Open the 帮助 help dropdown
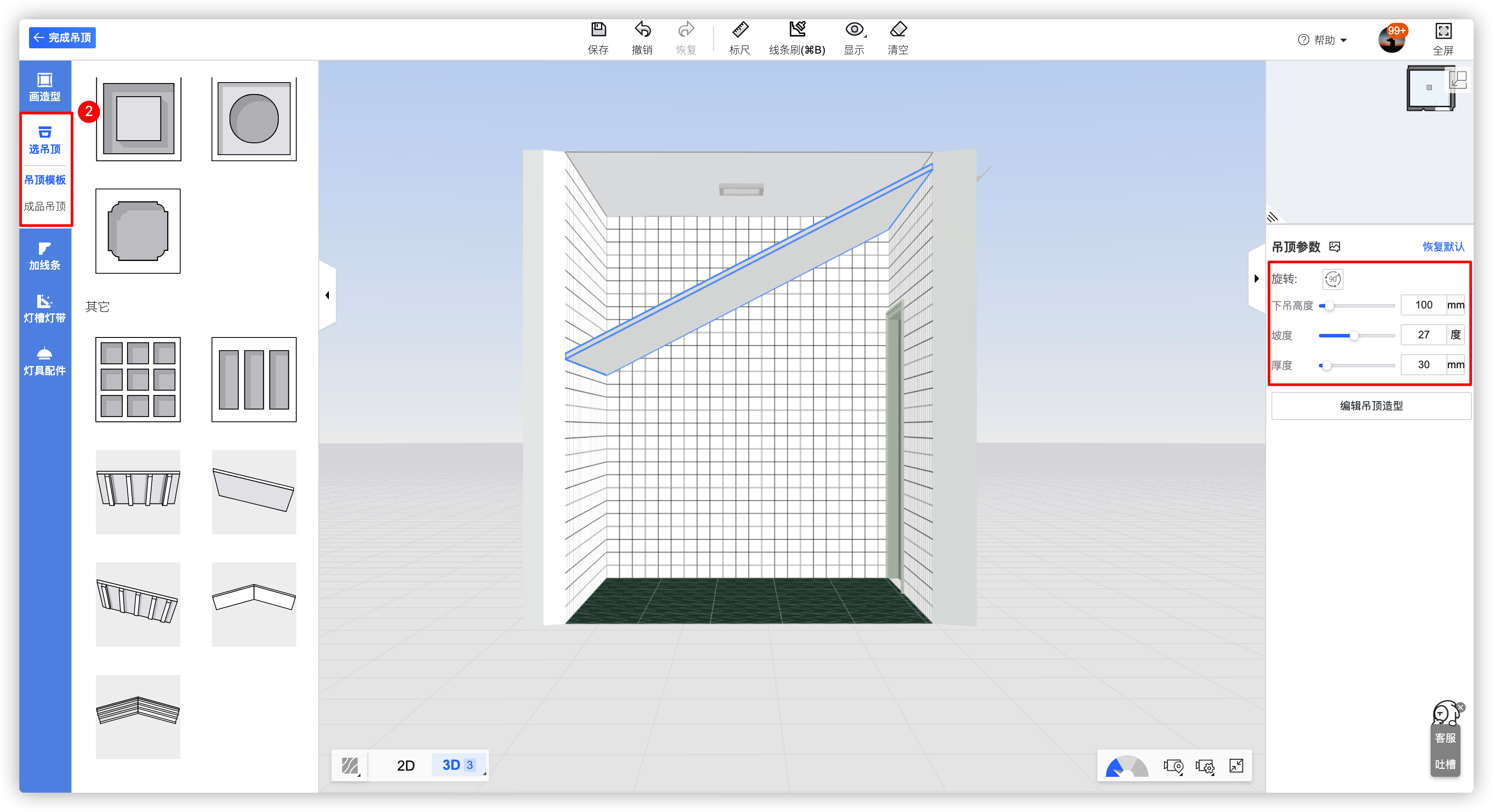 (1322, 40)
